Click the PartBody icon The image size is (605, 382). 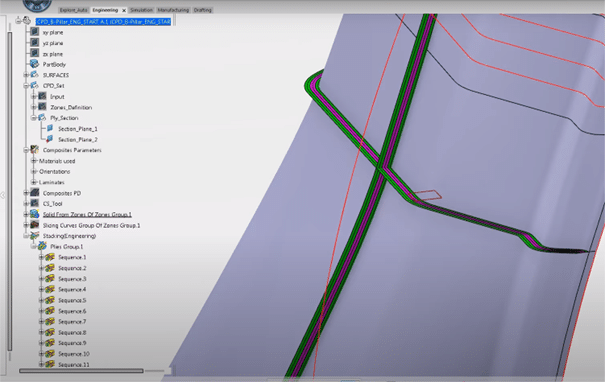coord(35,64)
